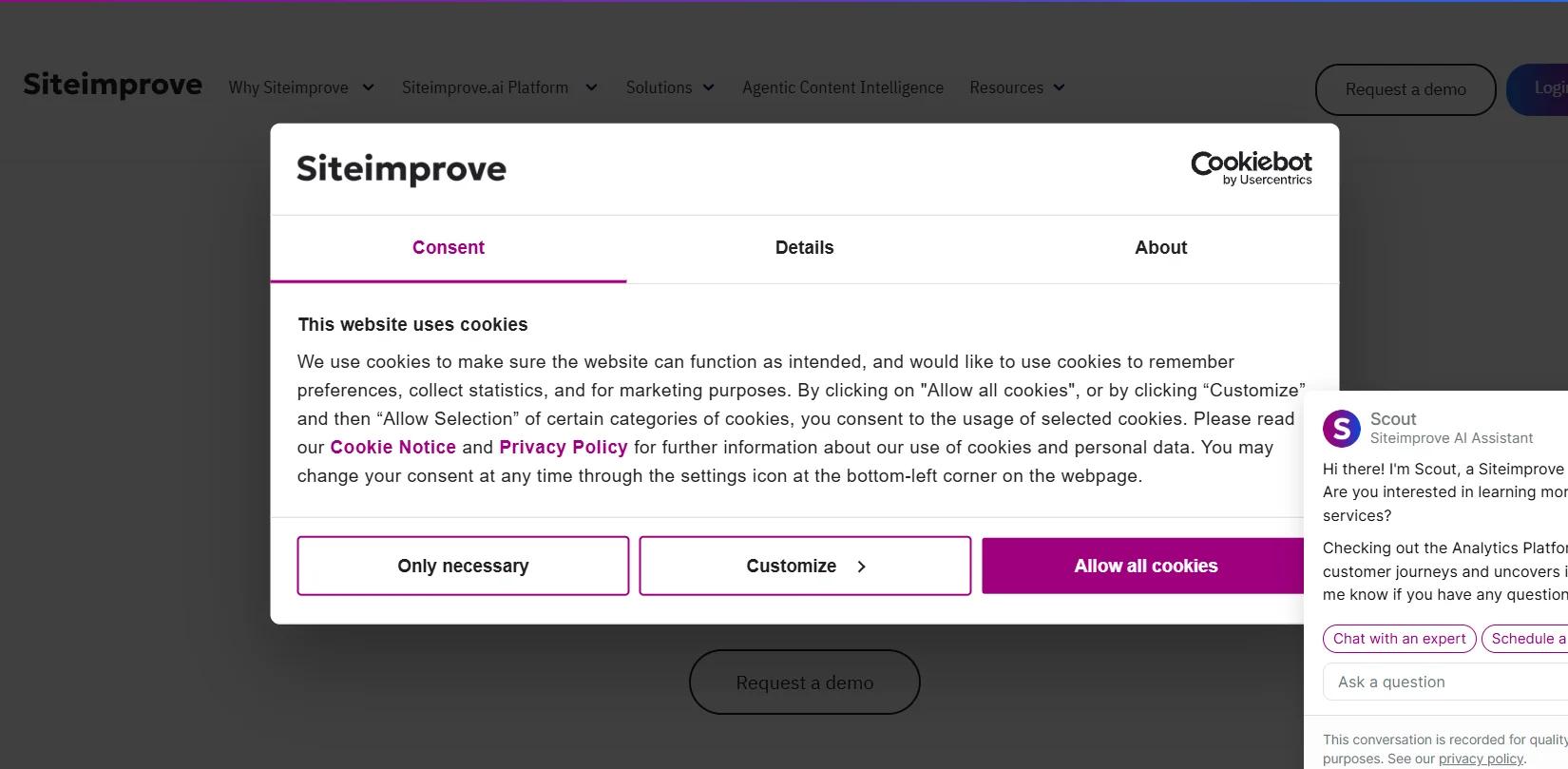Open the About tab in cookie dialog
Image resolution: width=1568 pixels, height=769 pixels.
(x=1160, y=247)
